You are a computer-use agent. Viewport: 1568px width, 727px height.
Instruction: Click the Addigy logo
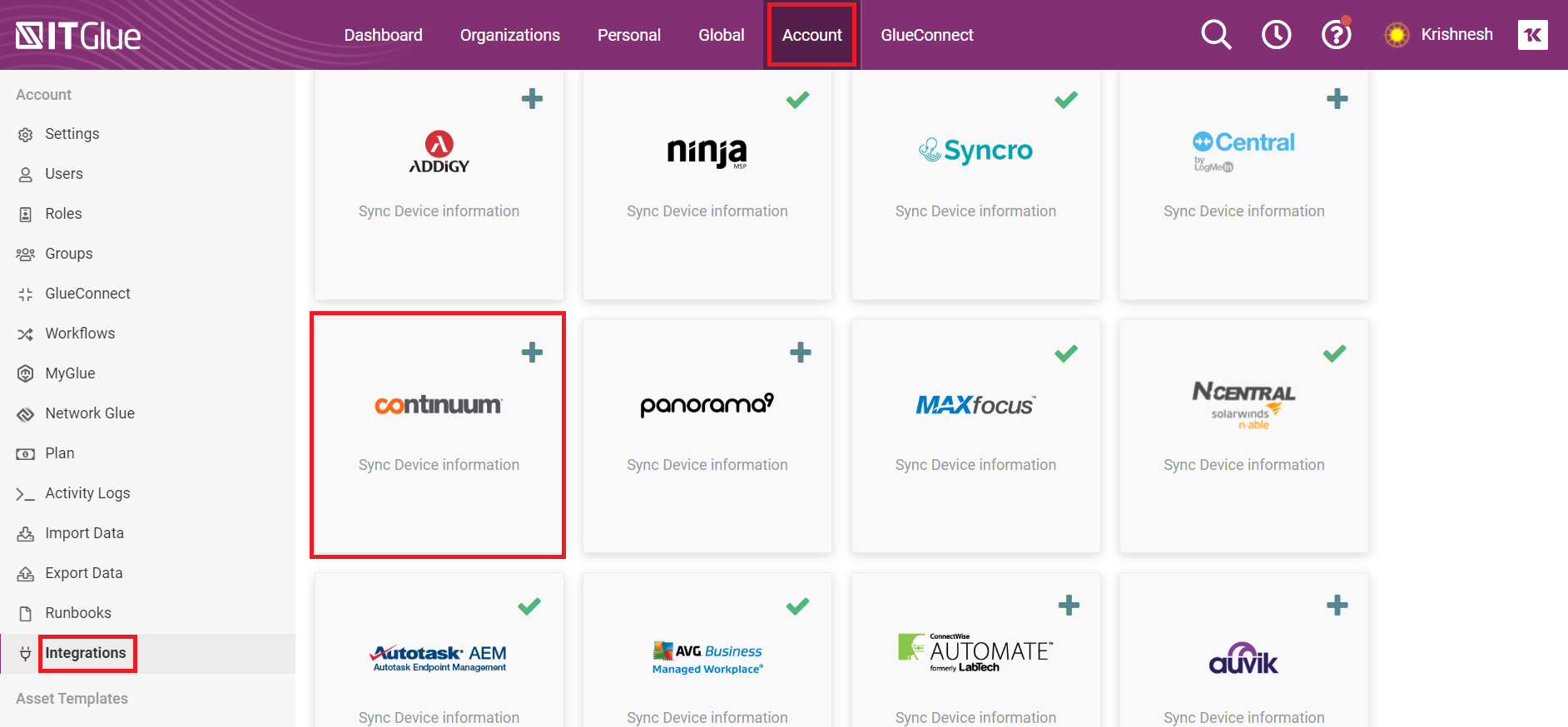(x=439, y=151)
